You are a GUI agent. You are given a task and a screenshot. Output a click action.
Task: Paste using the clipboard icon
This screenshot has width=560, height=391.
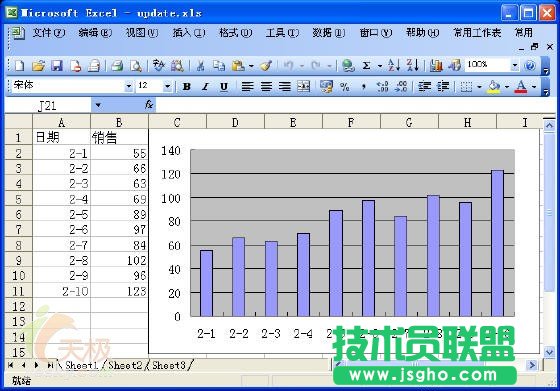238,66
